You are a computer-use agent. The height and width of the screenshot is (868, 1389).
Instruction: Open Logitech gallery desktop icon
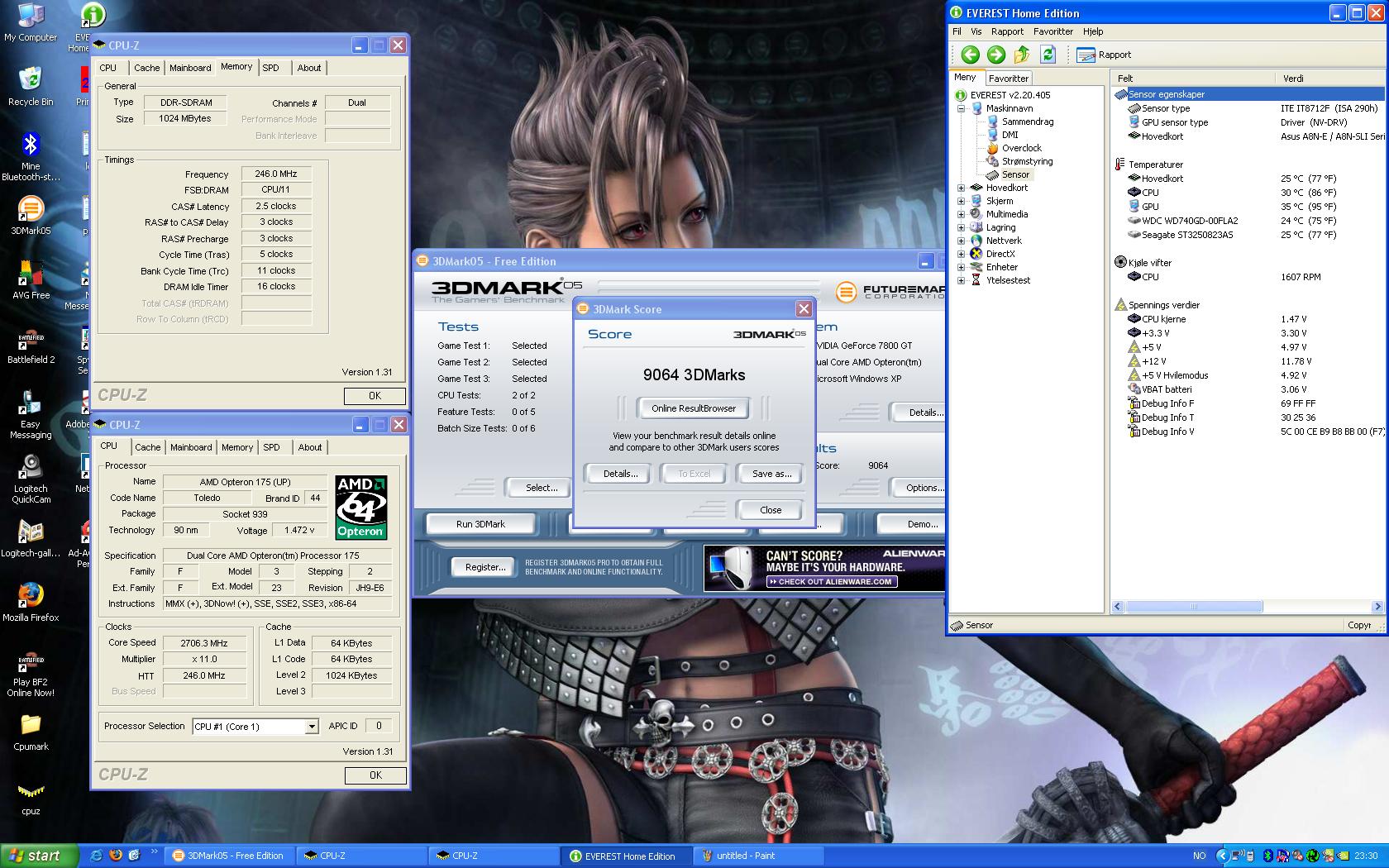[31, 539]
